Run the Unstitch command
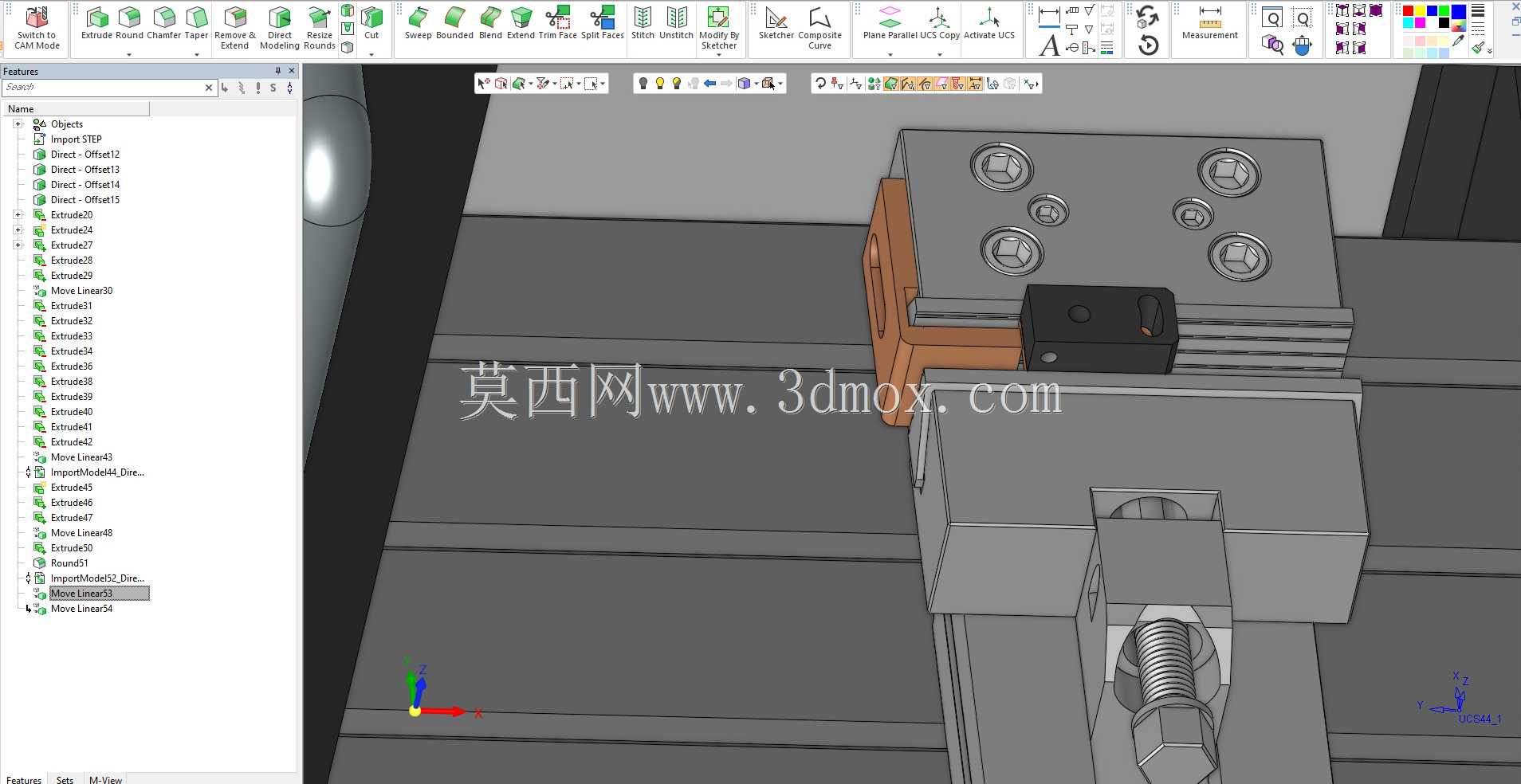This screenshot has width=1521, height=784. pyautogui.click(x=676, y=23)
